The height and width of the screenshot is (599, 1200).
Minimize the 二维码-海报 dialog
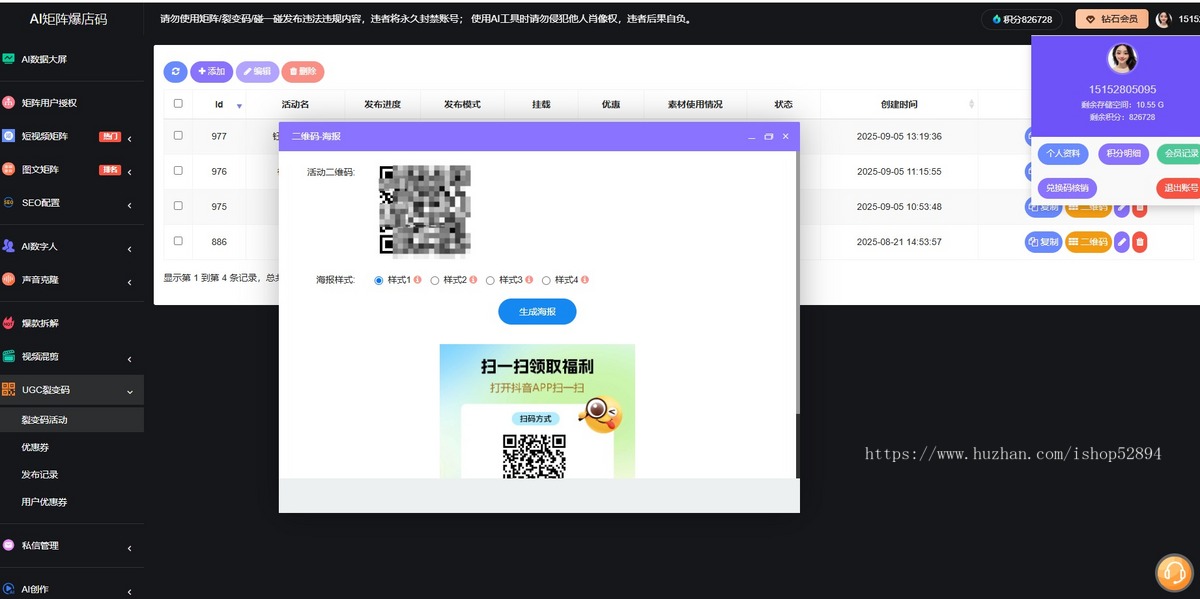tap(752, 136)
